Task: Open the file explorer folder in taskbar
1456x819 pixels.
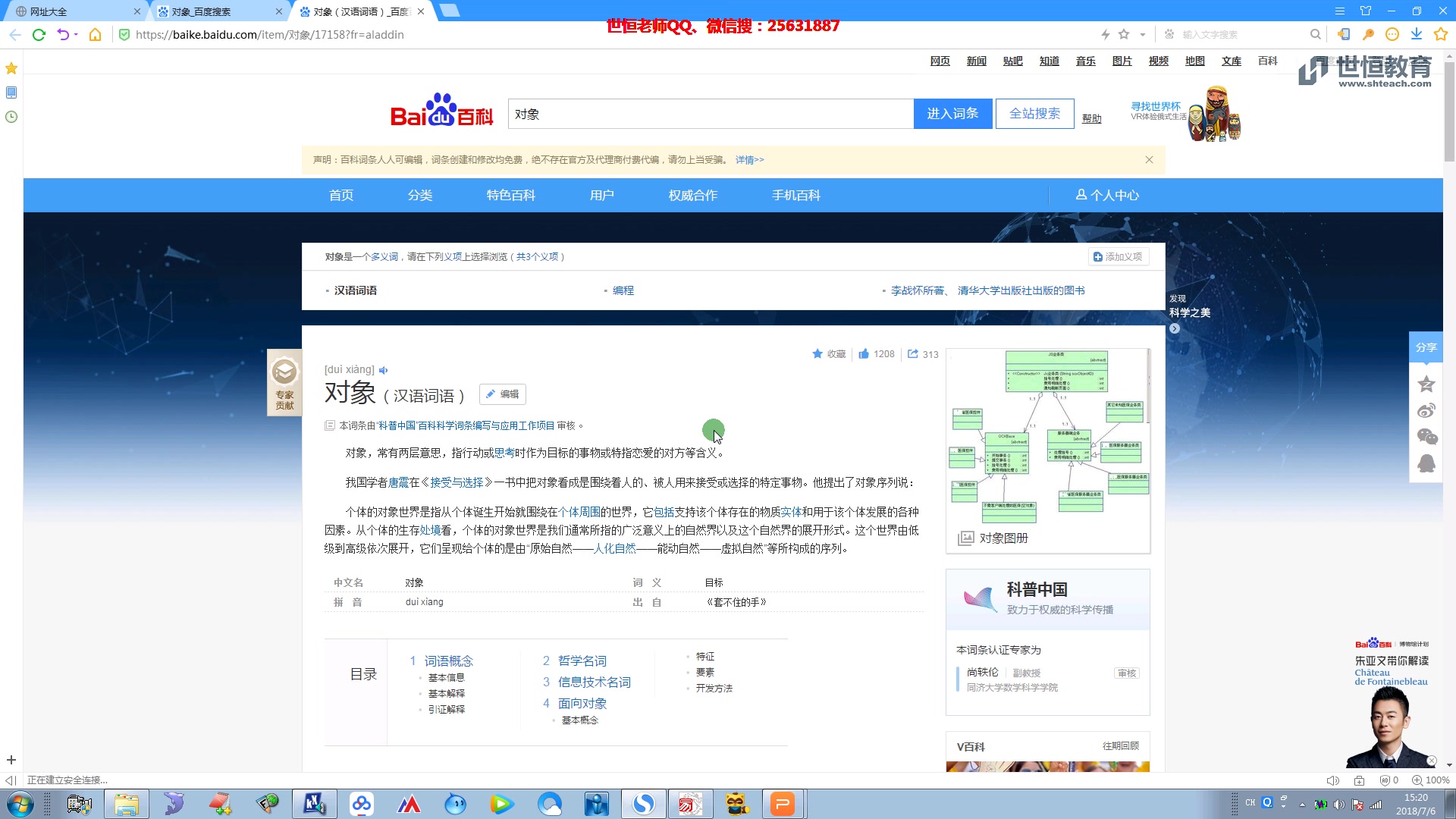Action: (x=126, y=803)
